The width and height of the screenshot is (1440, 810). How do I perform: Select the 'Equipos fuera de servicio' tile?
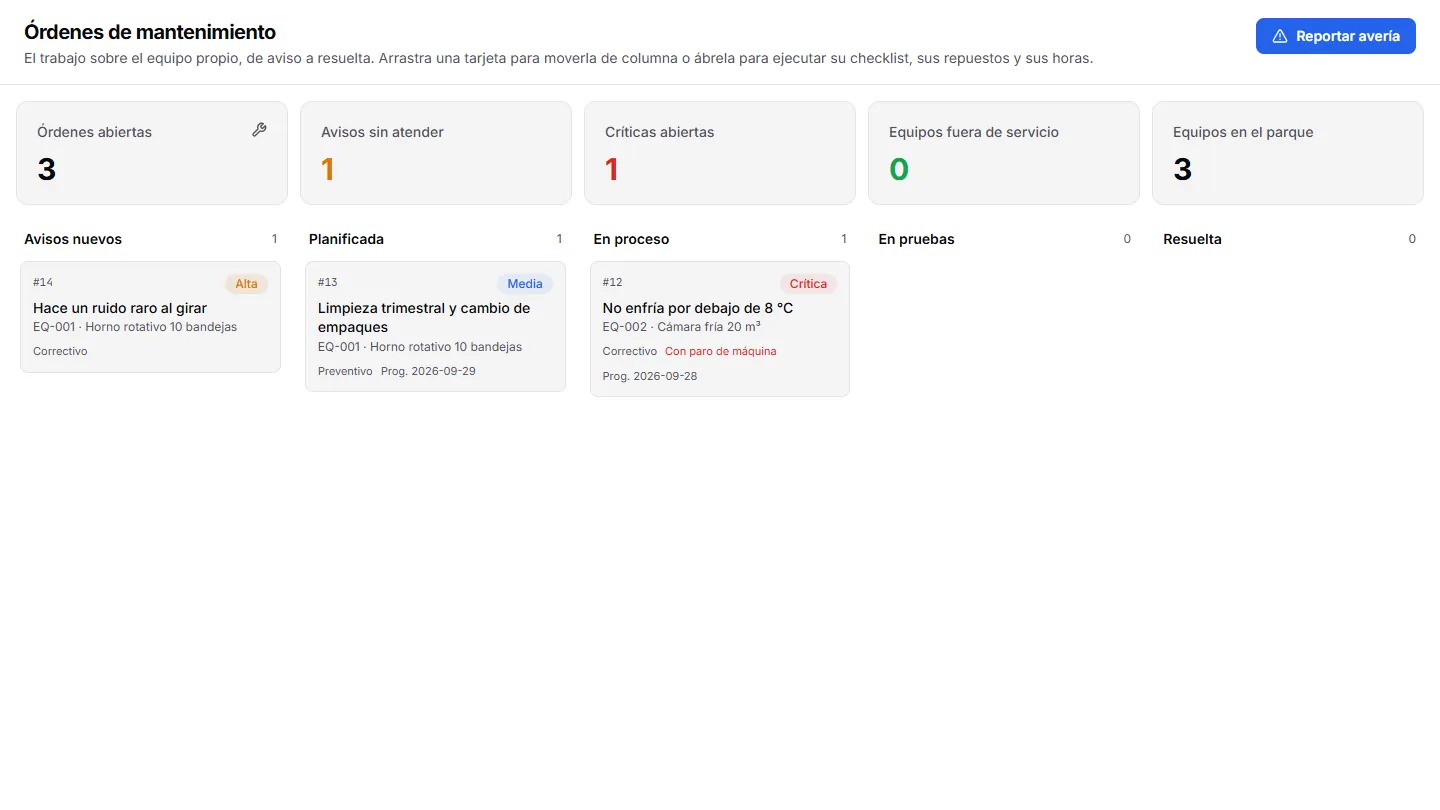1004,153
